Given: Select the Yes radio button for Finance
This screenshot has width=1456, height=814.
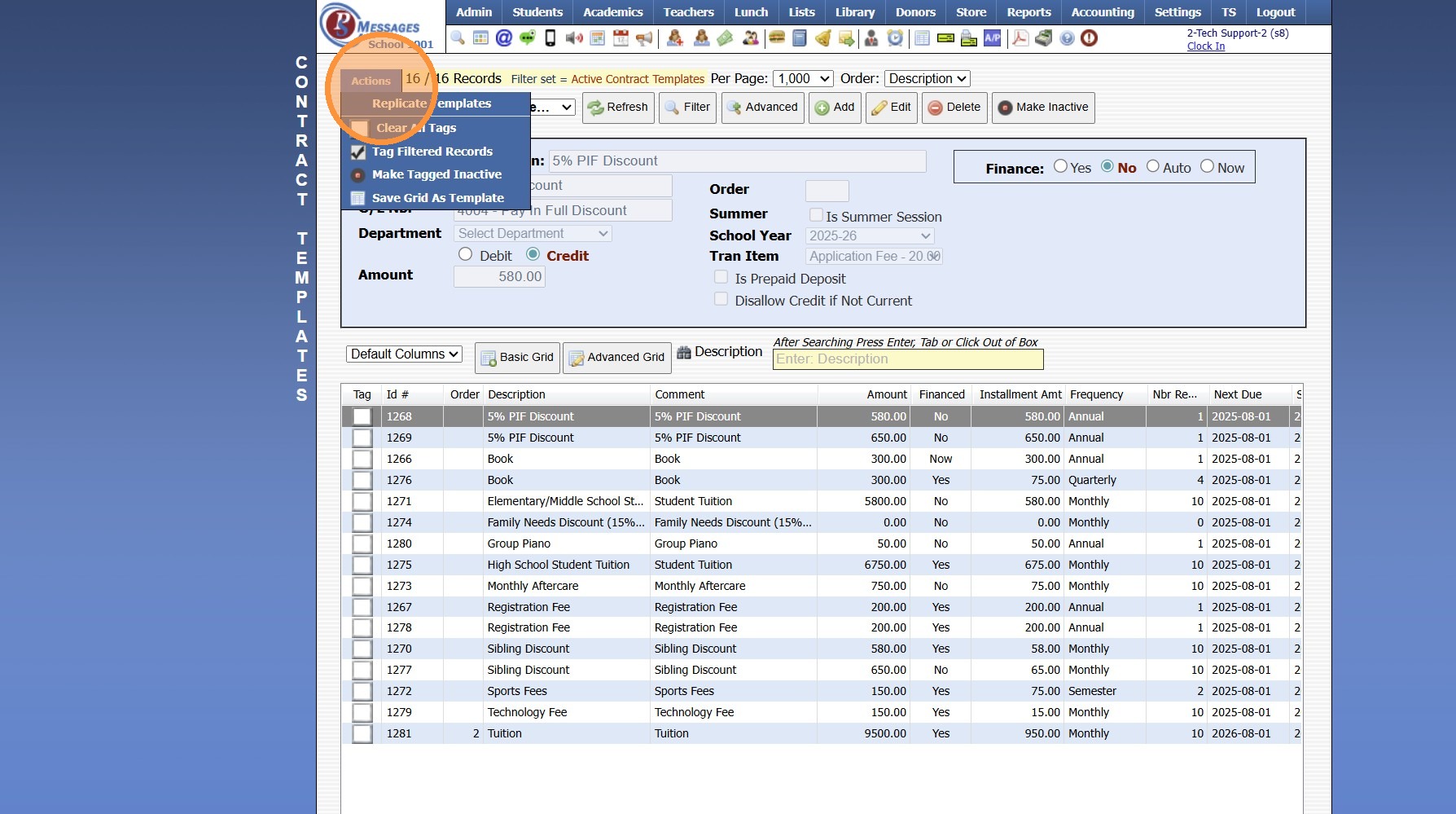Looking at the screenshot, I should [x=1060, y=167].
